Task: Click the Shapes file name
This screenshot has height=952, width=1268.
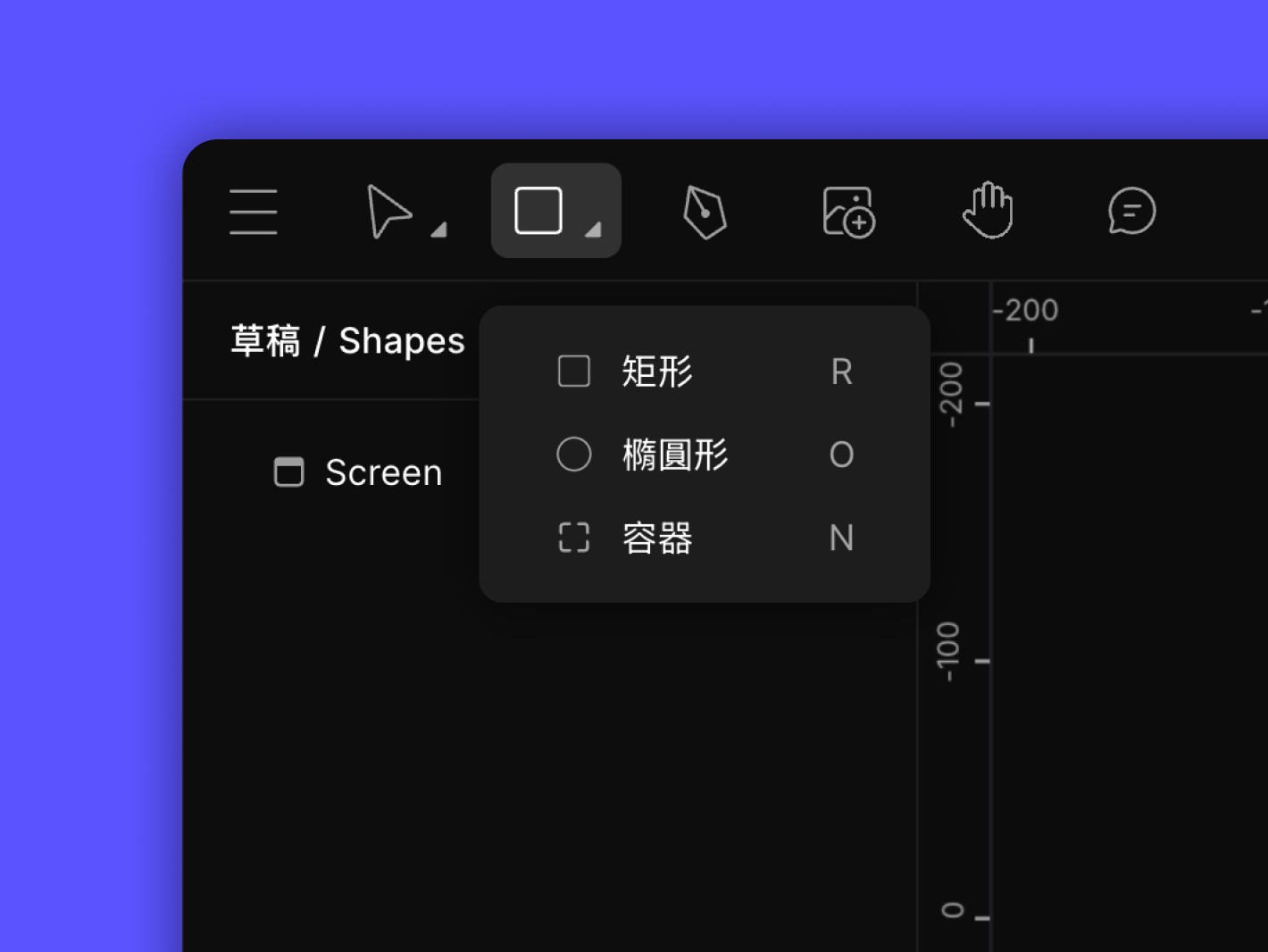Action: [402, 341]
